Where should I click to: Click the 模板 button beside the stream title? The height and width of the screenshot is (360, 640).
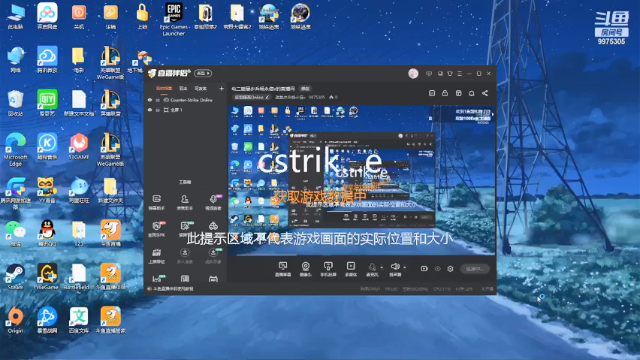click(305, 89)
